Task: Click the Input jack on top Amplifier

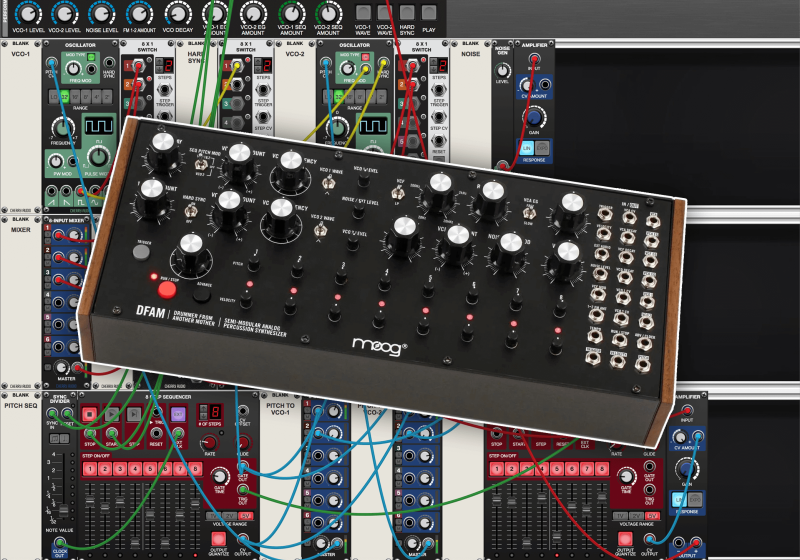Action: coord(536,63)
